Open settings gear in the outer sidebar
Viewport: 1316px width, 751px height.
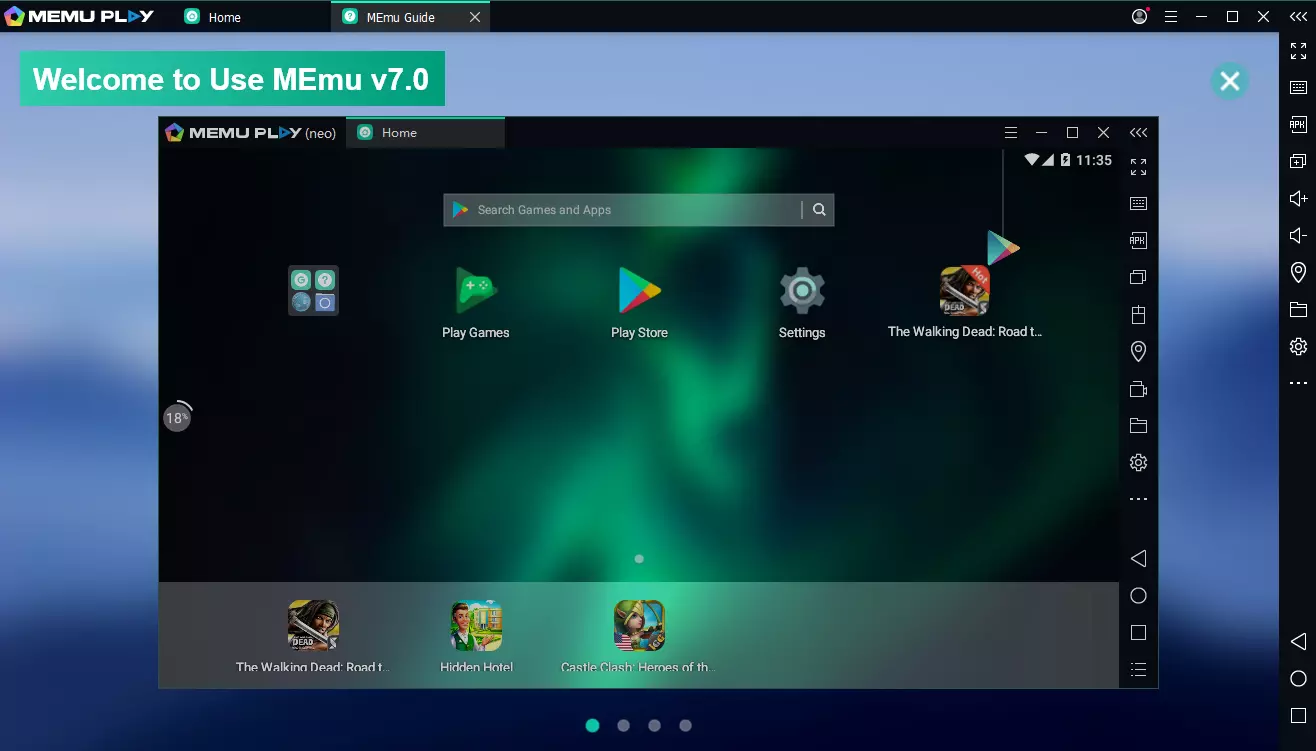pos(1298,346)
